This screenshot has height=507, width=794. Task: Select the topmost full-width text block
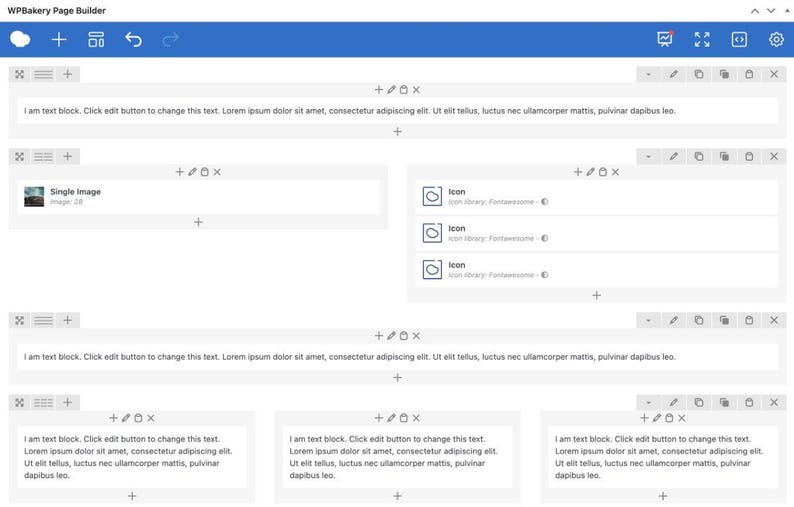(398, 111)
